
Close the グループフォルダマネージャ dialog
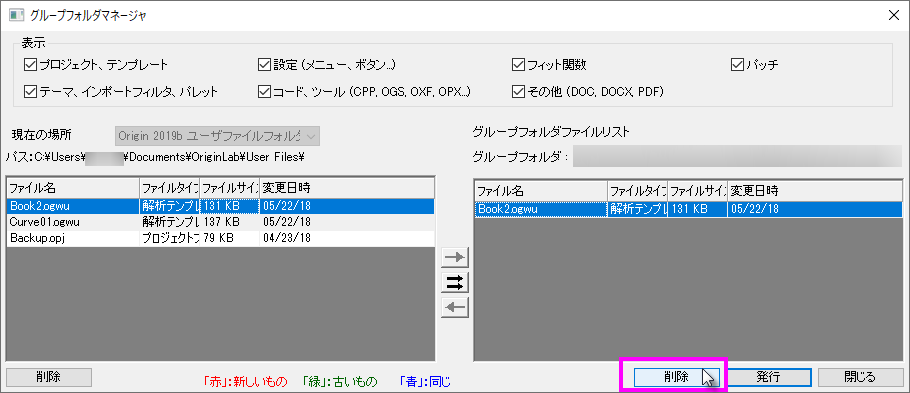point(894,15)
